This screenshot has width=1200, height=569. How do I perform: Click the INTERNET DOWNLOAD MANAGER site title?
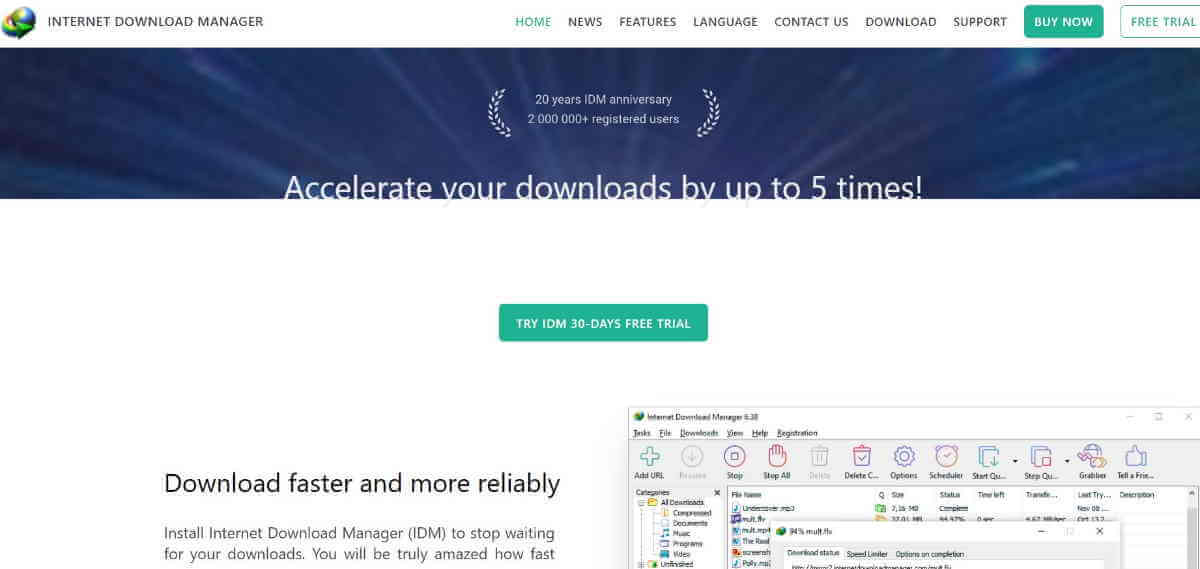coord(155,21)
